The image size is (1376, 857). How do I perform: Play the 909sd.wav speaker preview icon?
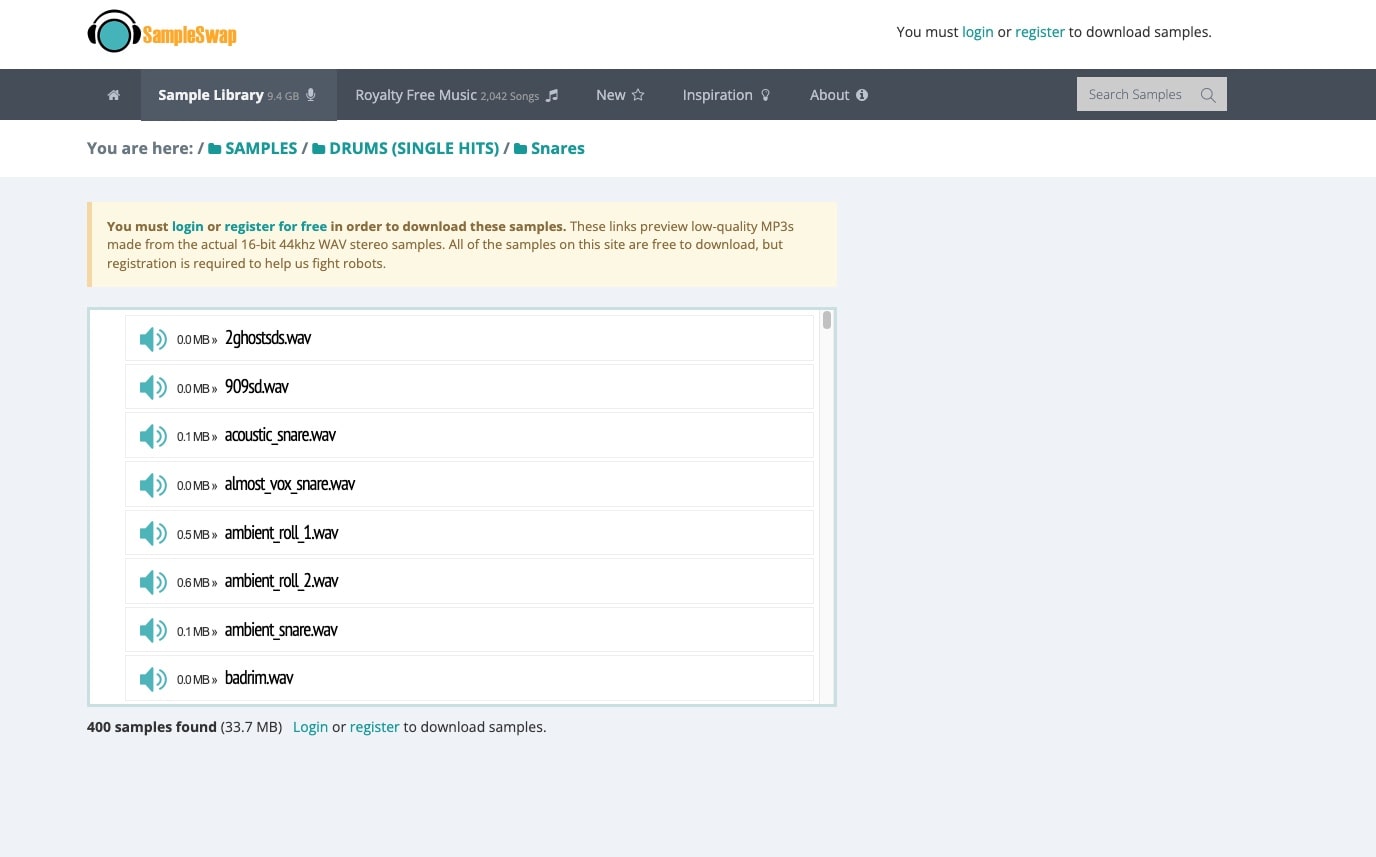[x=152, y=388]
